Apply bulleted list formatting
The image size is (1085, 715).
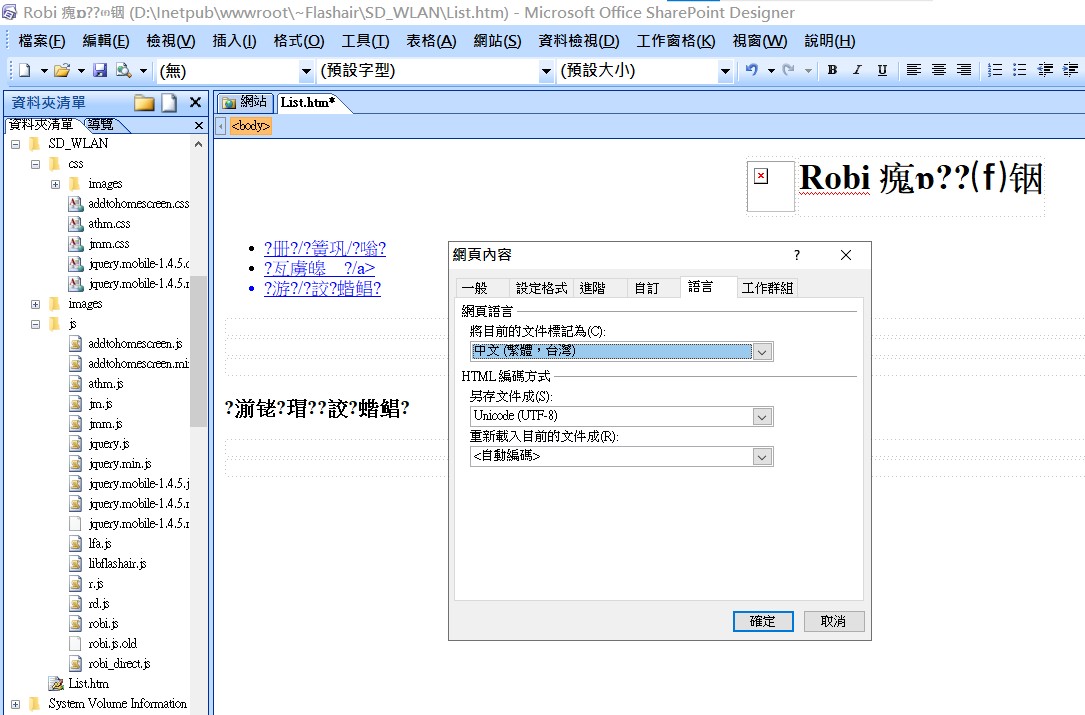1020,70
